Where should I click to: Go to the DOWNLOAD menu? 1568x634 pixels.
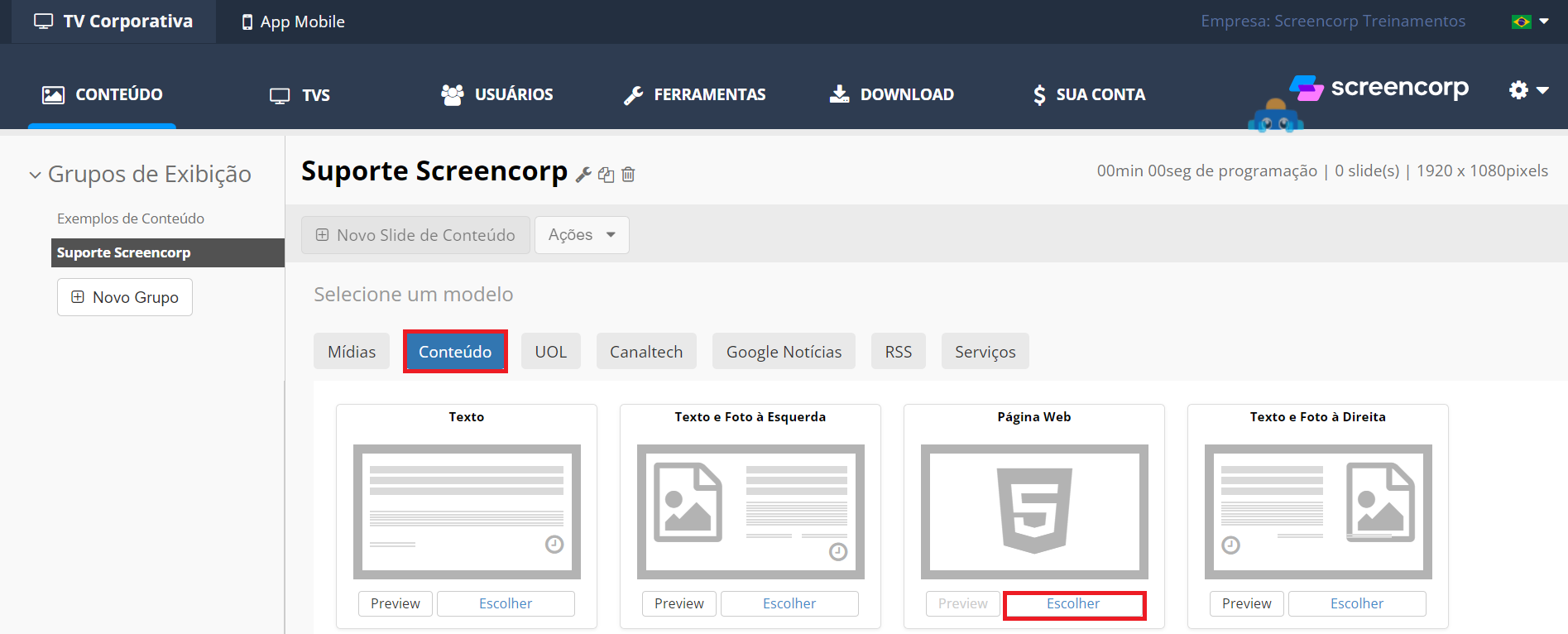pyautogui.click(x=892, y=94)
